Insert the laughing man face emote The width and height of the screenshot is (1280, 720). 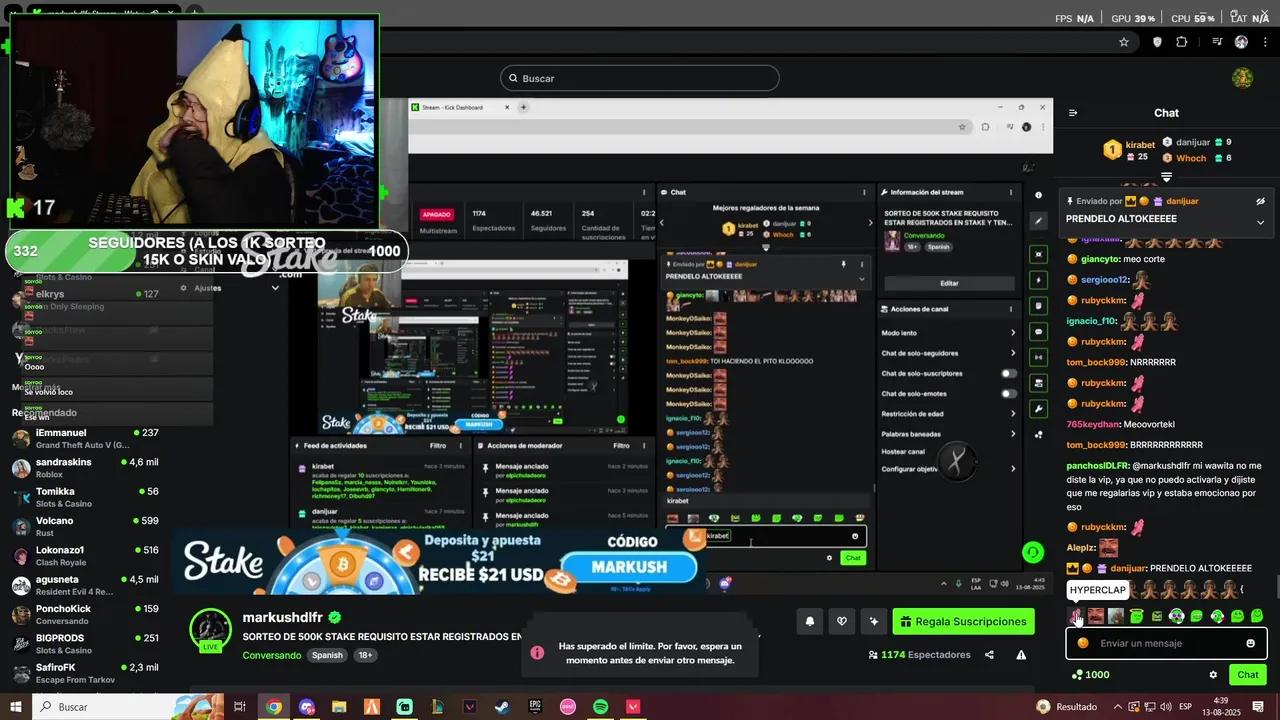pyautogui.click(x=1096, y=616)
